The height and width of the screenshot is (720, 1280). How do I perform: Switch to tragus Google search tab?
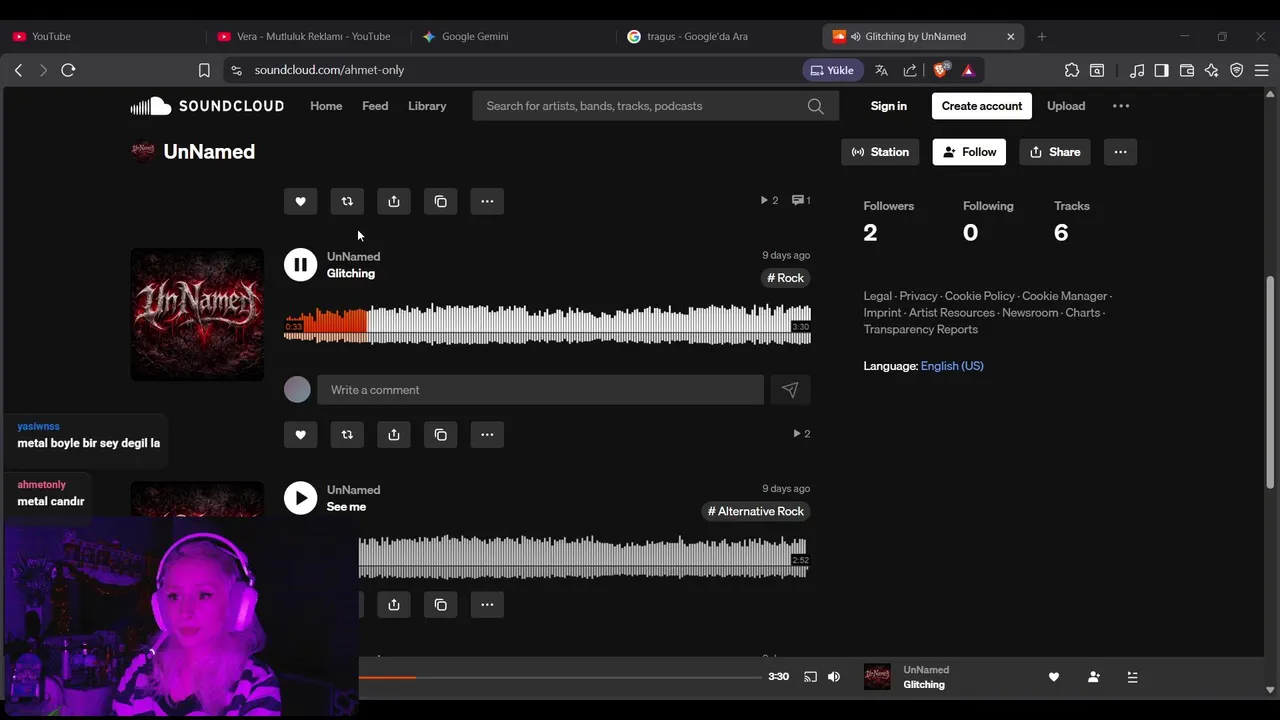(717, 36)
